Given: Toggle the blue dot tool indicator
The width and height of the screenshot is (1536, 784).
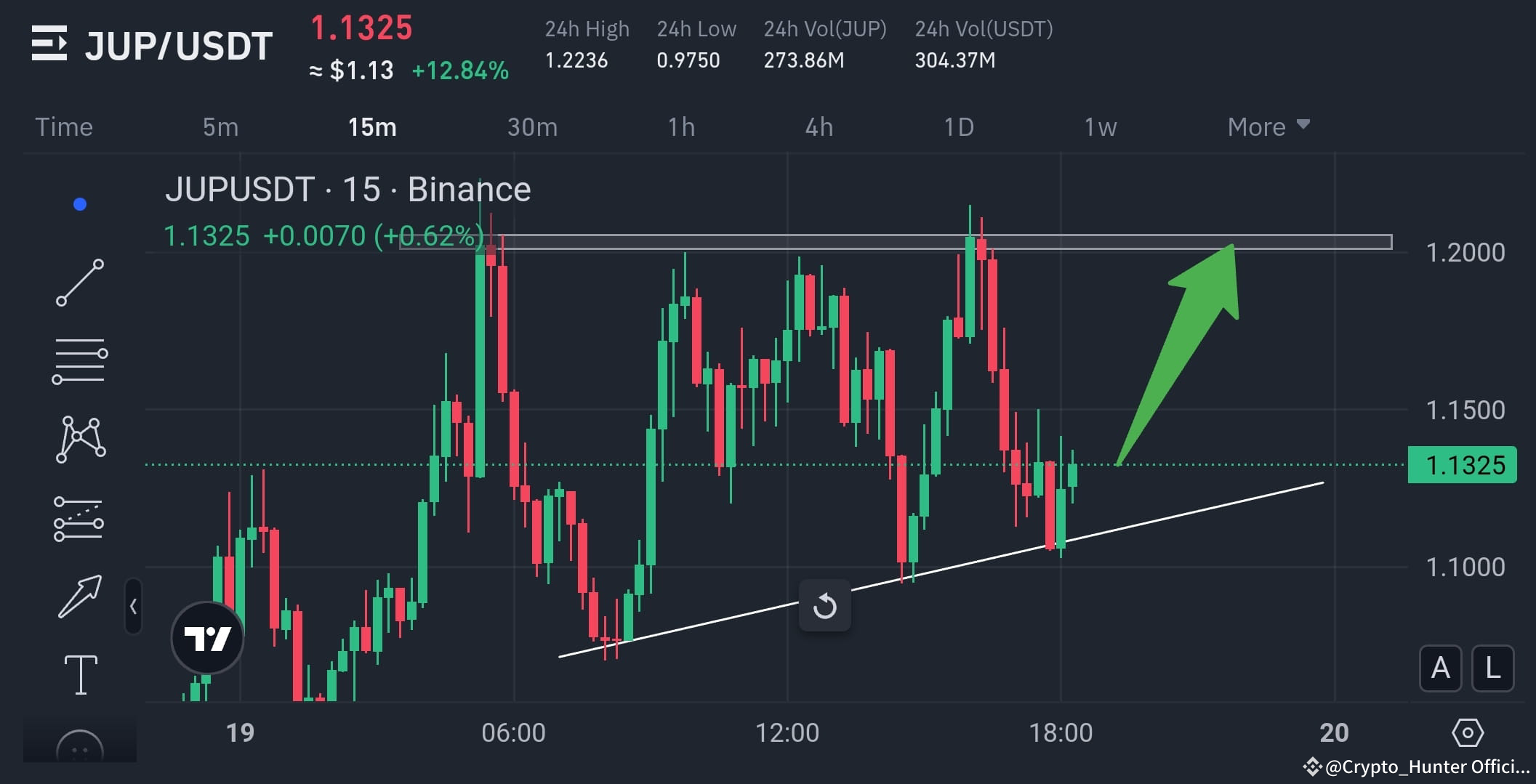Looking at the screenshot, I should (x=80, y=204).
